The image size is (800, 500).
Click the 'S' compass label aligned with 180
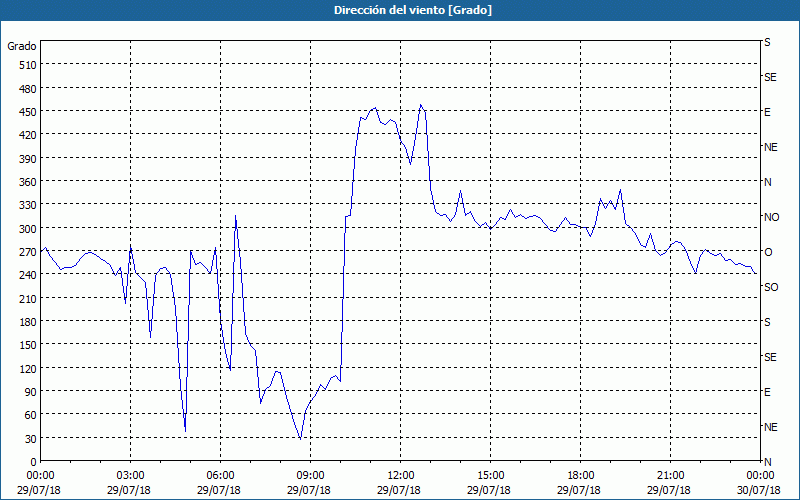(767, 322)
